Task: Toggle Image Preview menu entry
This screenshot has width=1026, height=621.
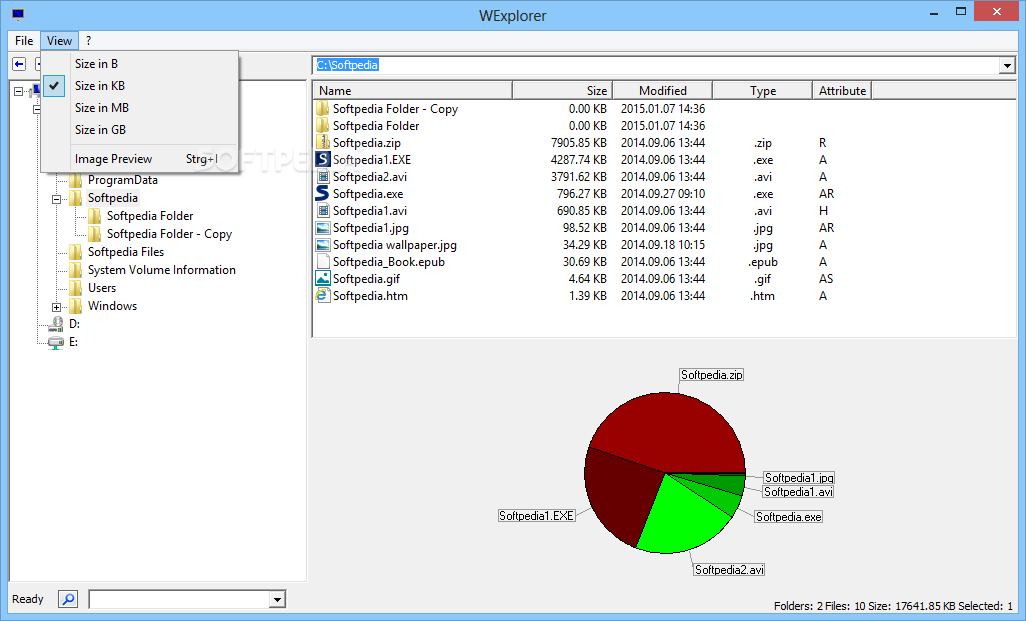Action: tap(139, 159)
